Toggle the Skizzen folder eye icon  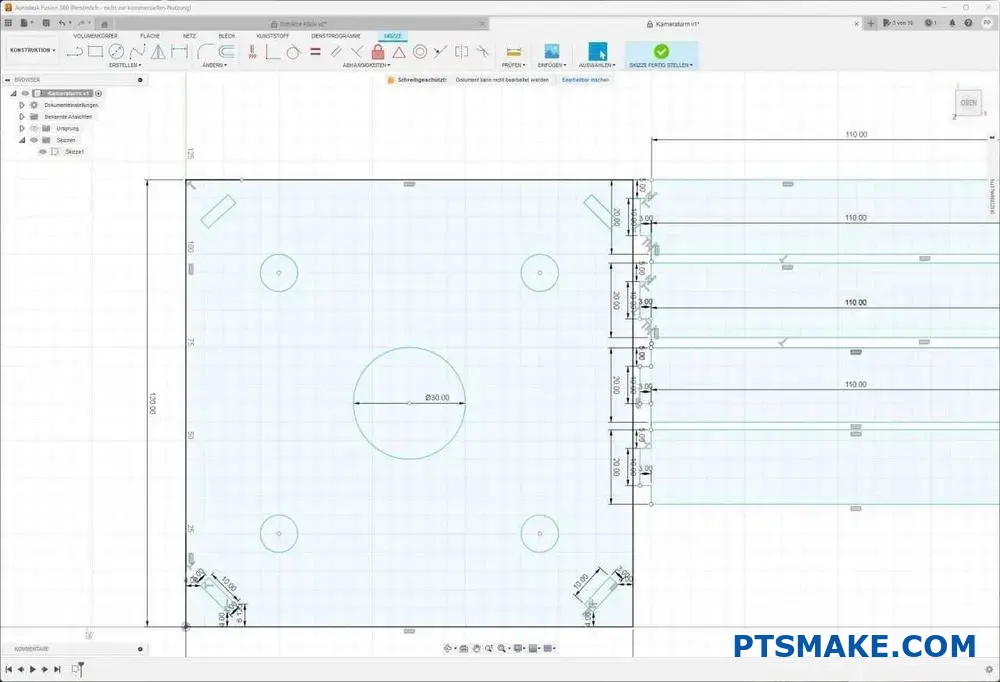33,140
